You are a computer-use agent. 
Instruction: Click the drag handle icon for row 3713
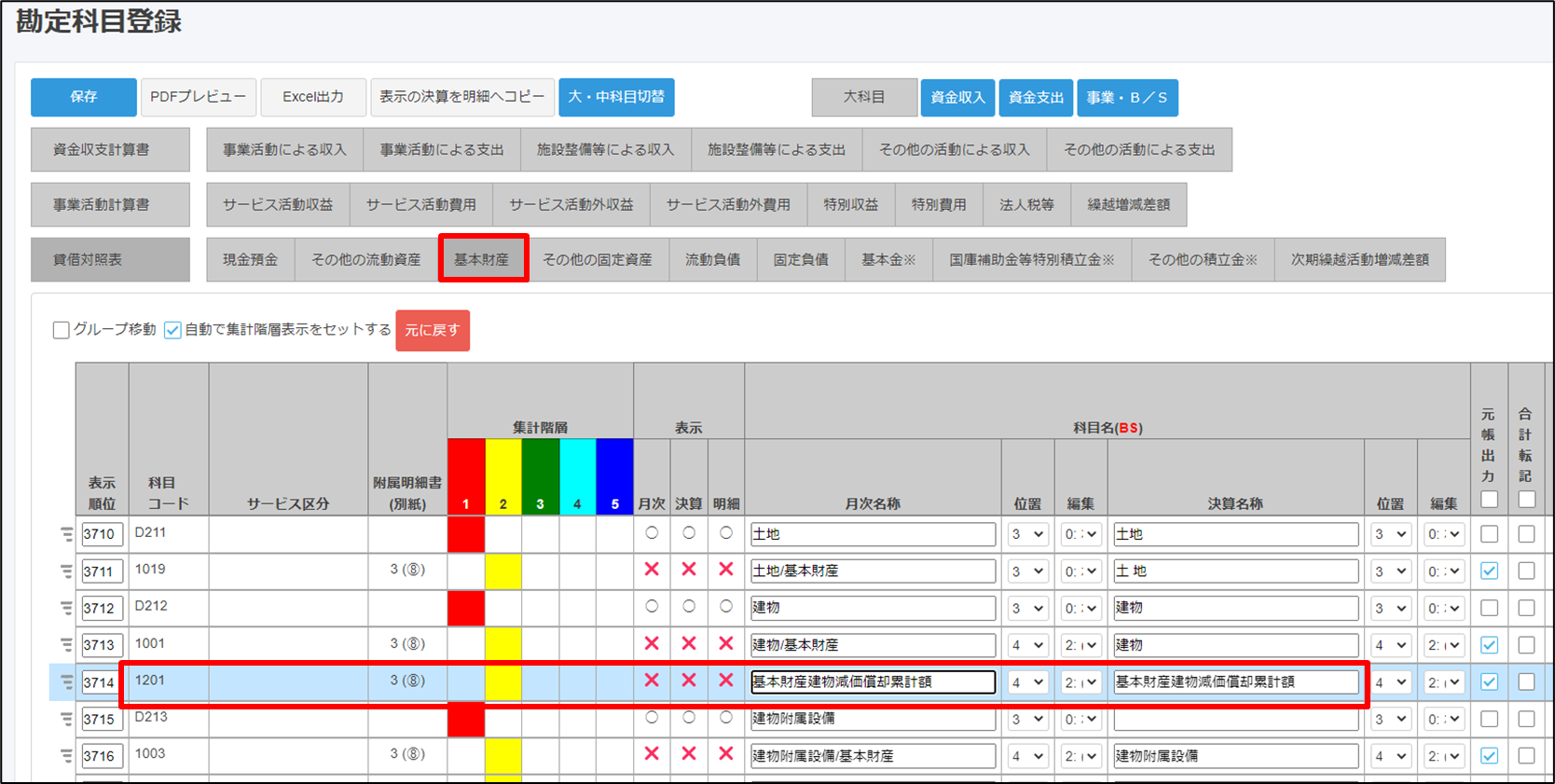(x=66, y=645)
